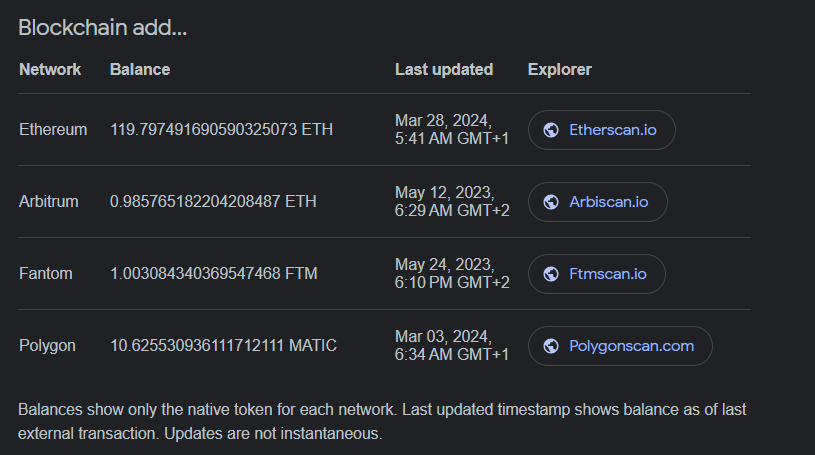Click the Balance column header
Image resolution: width=815 pixels, height=455 pixels.
[x=140, y=70]
